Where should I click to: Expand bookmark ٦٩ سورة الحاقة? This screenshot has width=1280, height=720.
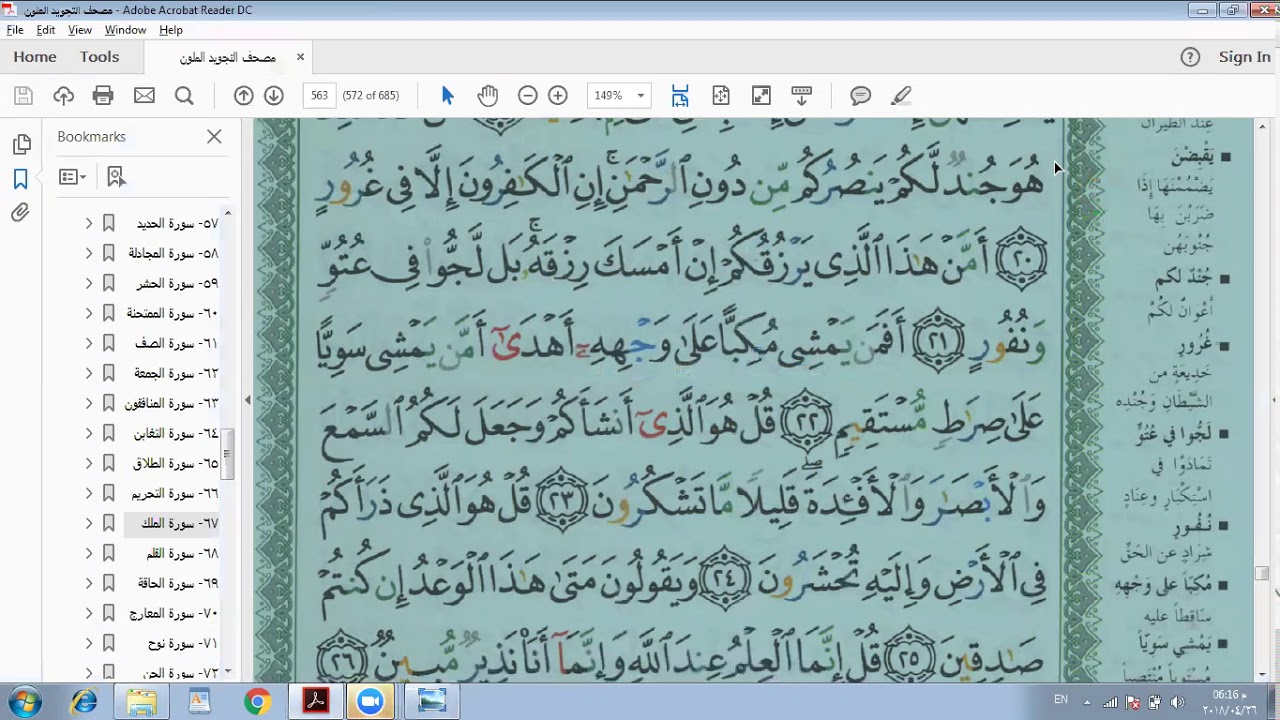88,583
